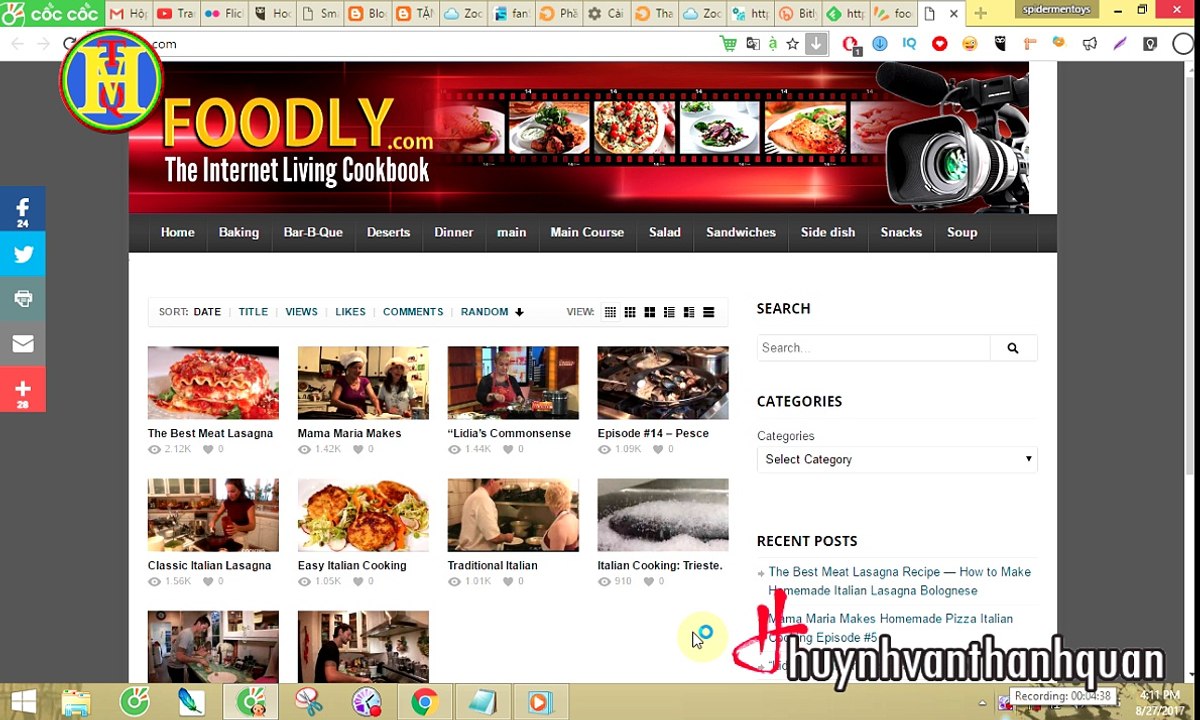Click the search magnifier button
This screenshot has width=1200, height=720.
pos(1013,348)
